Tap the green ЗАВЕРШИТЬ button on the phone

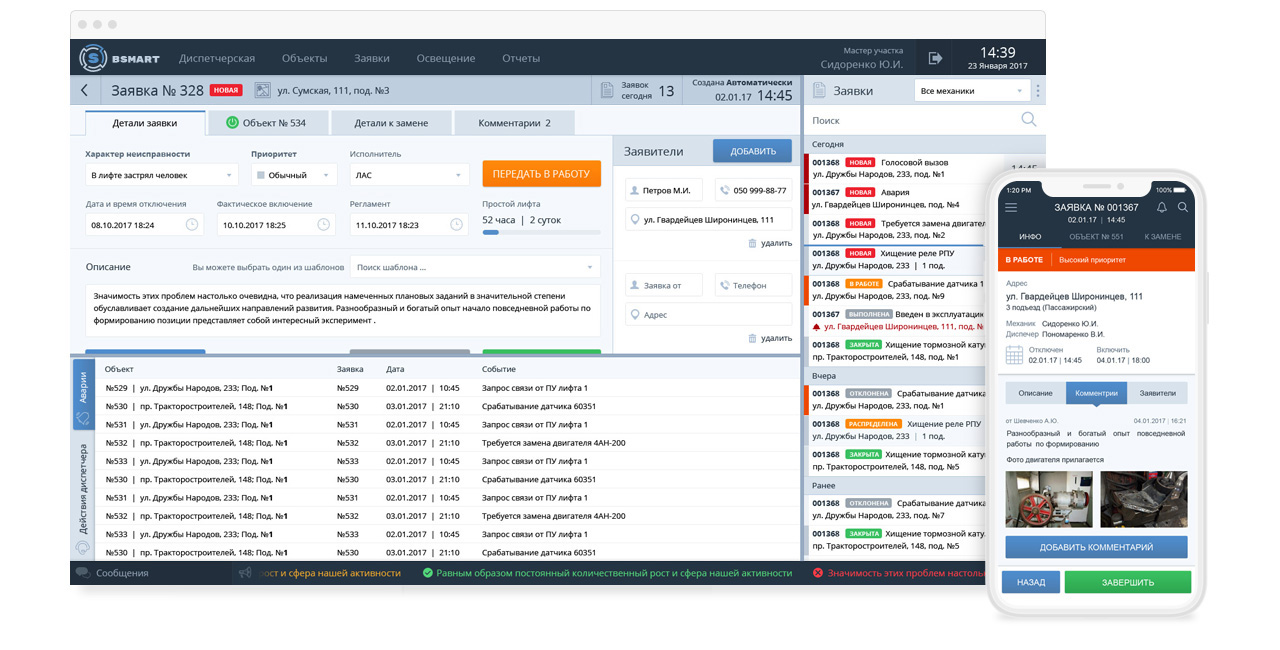pos(1127,582)
